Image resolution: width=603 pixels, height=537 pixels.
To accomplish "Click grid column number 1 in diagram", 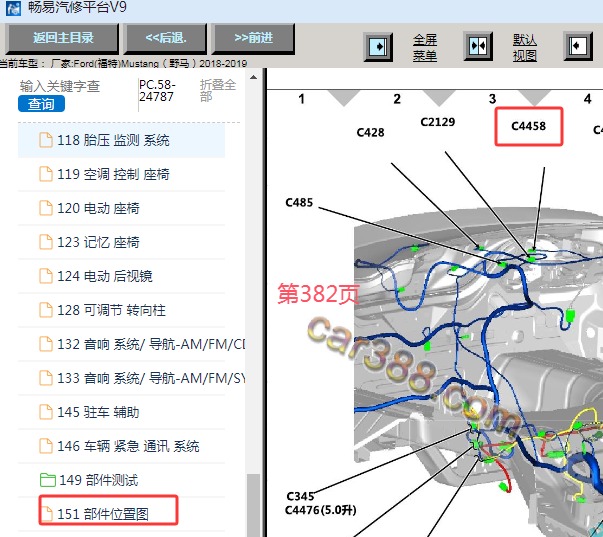I will coord(302,99).
